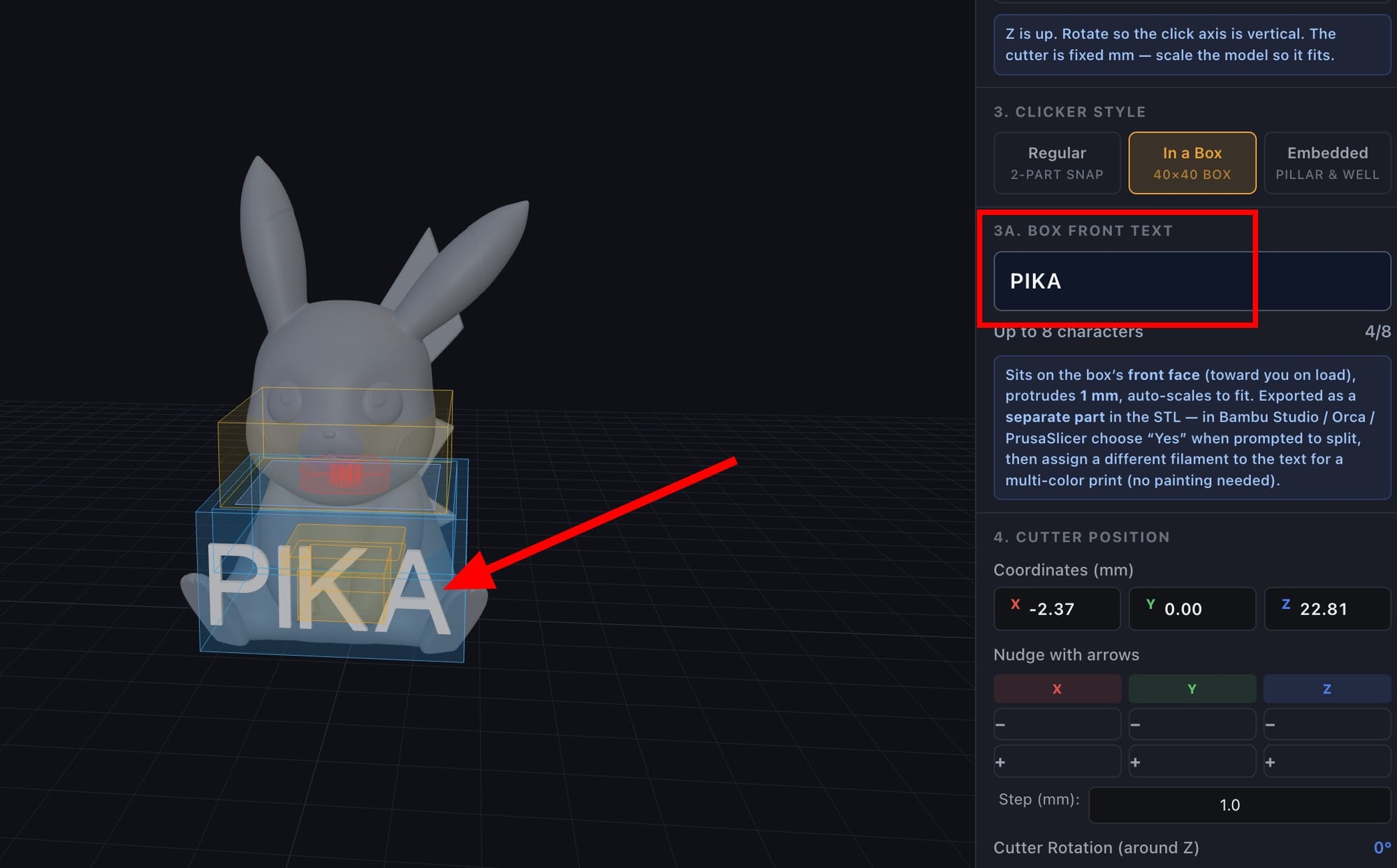Click the red X axis header
This screenshot has height=868, width=1397.
[x=1057, y=689]
